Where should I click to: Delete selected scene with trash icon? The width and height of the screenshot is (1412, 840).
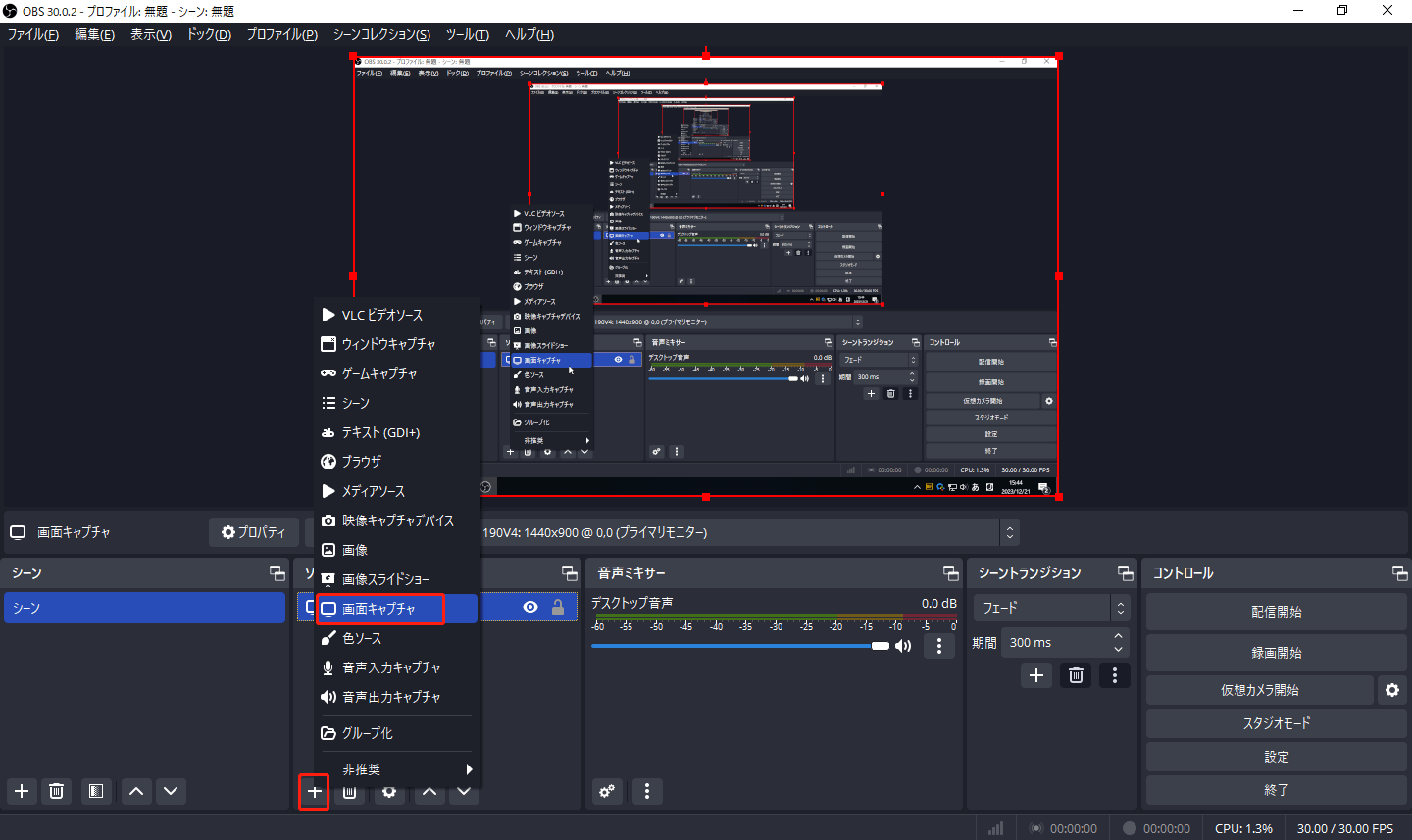[x=57, y=791]
